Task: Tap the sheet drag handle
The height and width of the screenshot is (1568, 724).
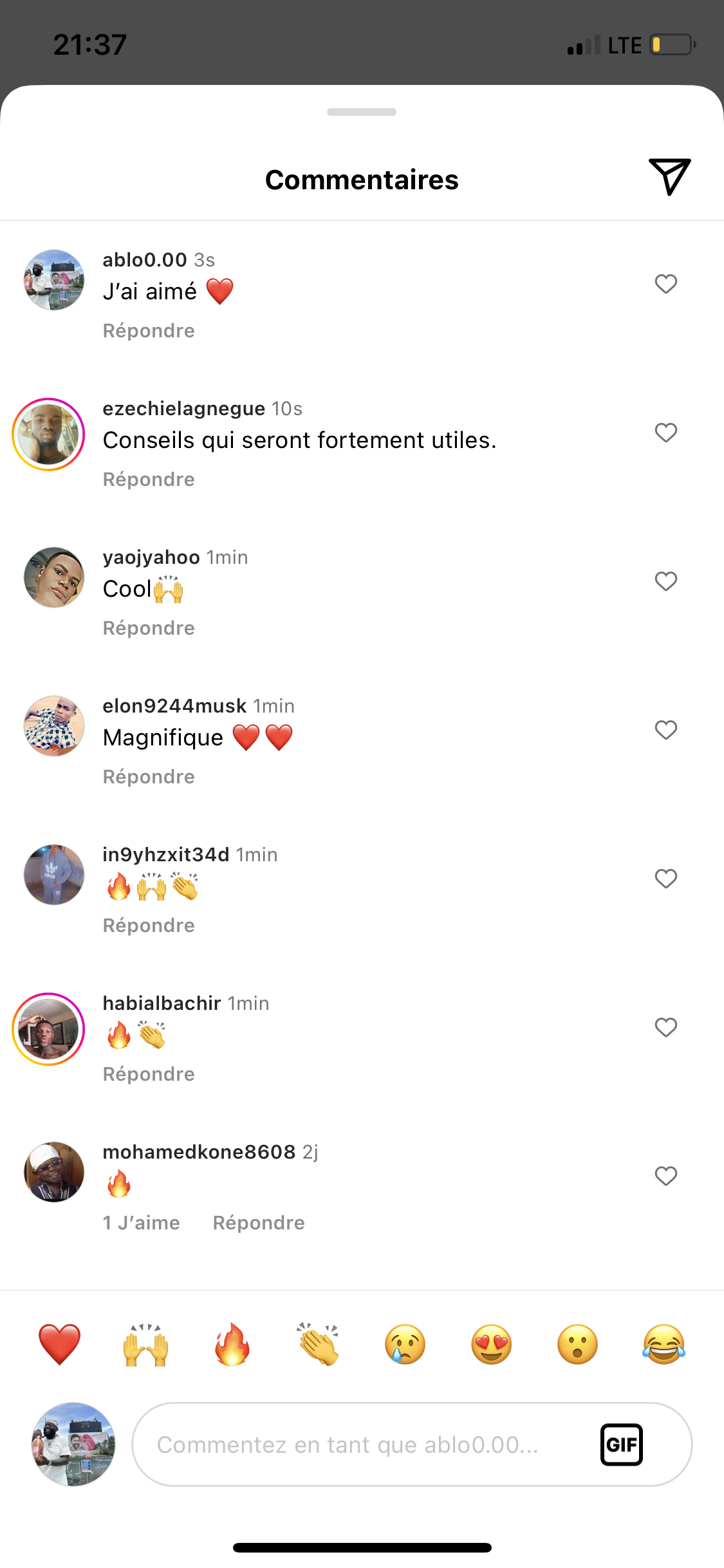Action: [x=362, y=112]
